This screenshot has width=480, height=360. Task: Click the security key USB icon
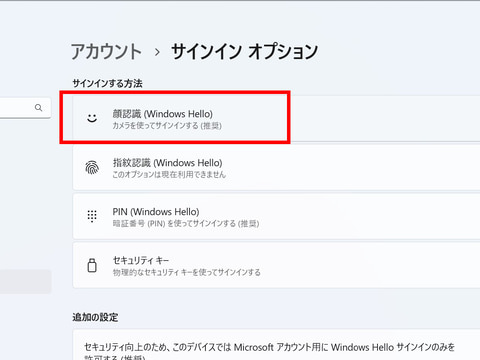point(92,265)
